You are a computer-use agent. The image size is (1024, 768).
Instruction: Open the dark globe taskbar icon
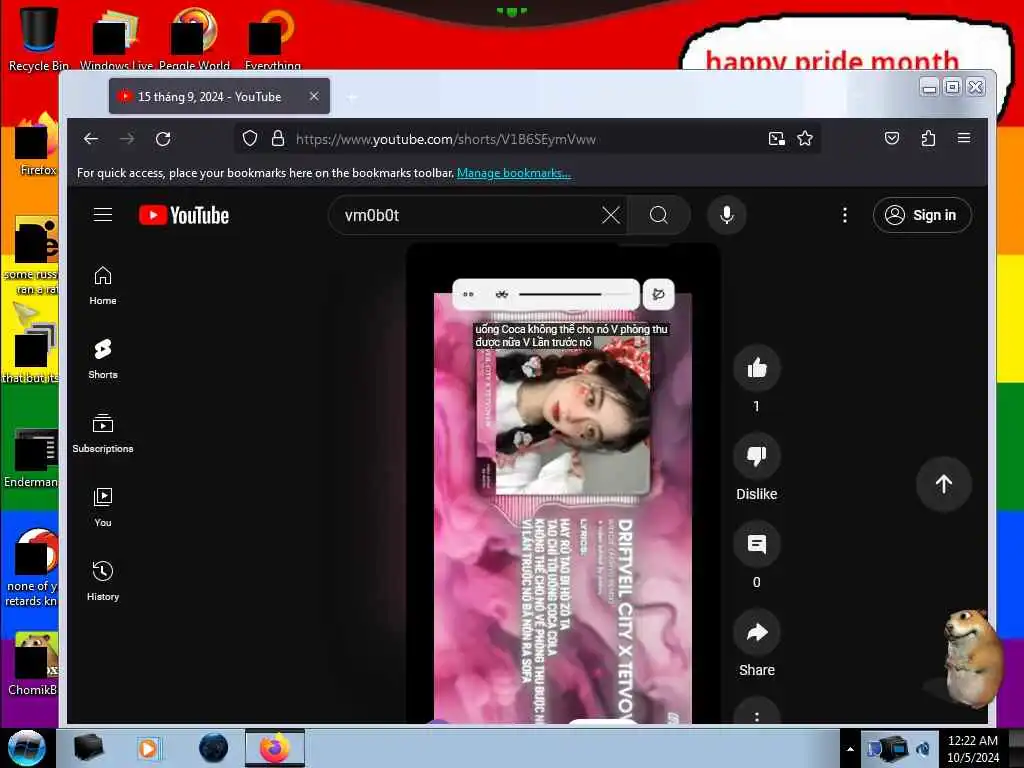[x=213, y=748]
